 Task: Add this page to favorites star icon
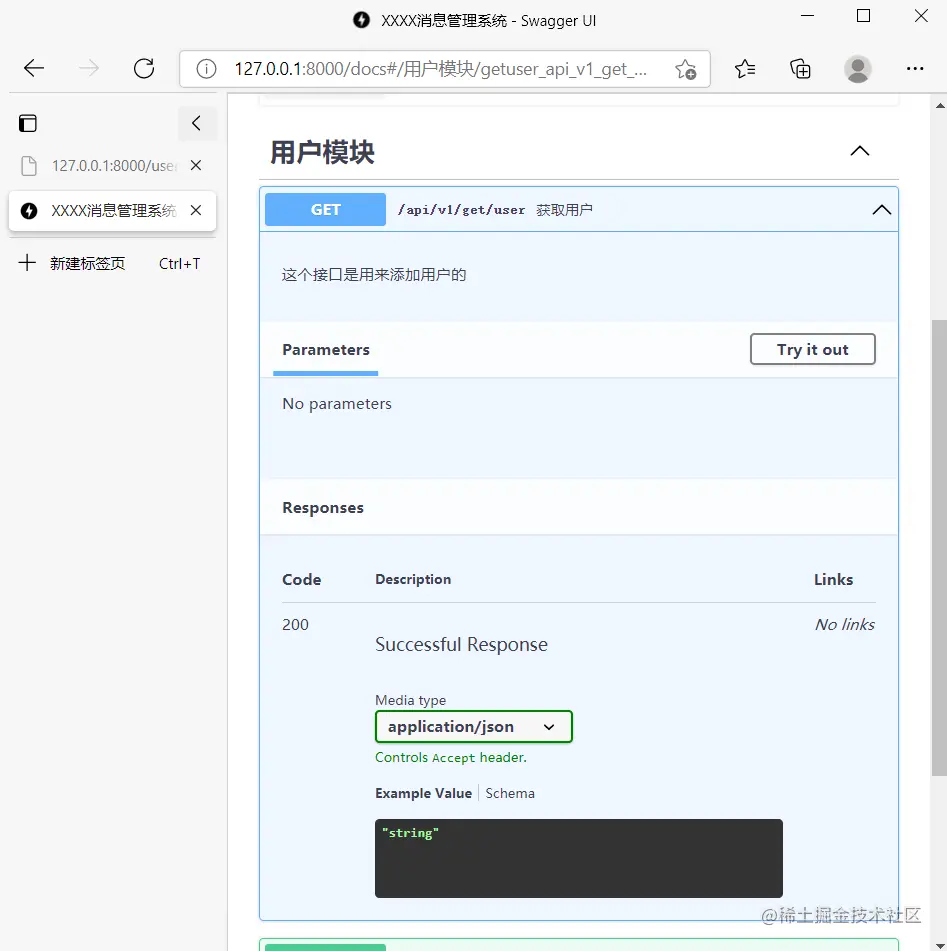686,69
